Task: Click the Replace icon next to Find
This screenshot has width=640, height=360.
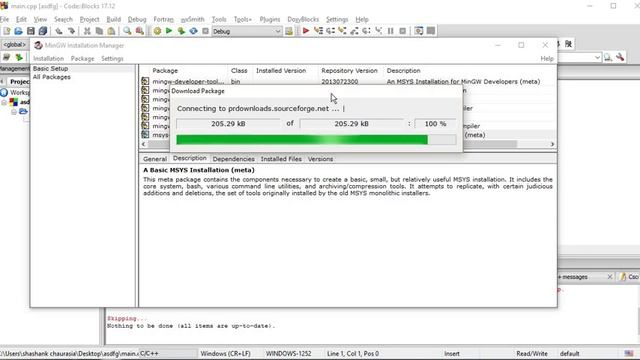Action: tap(140, 31)
